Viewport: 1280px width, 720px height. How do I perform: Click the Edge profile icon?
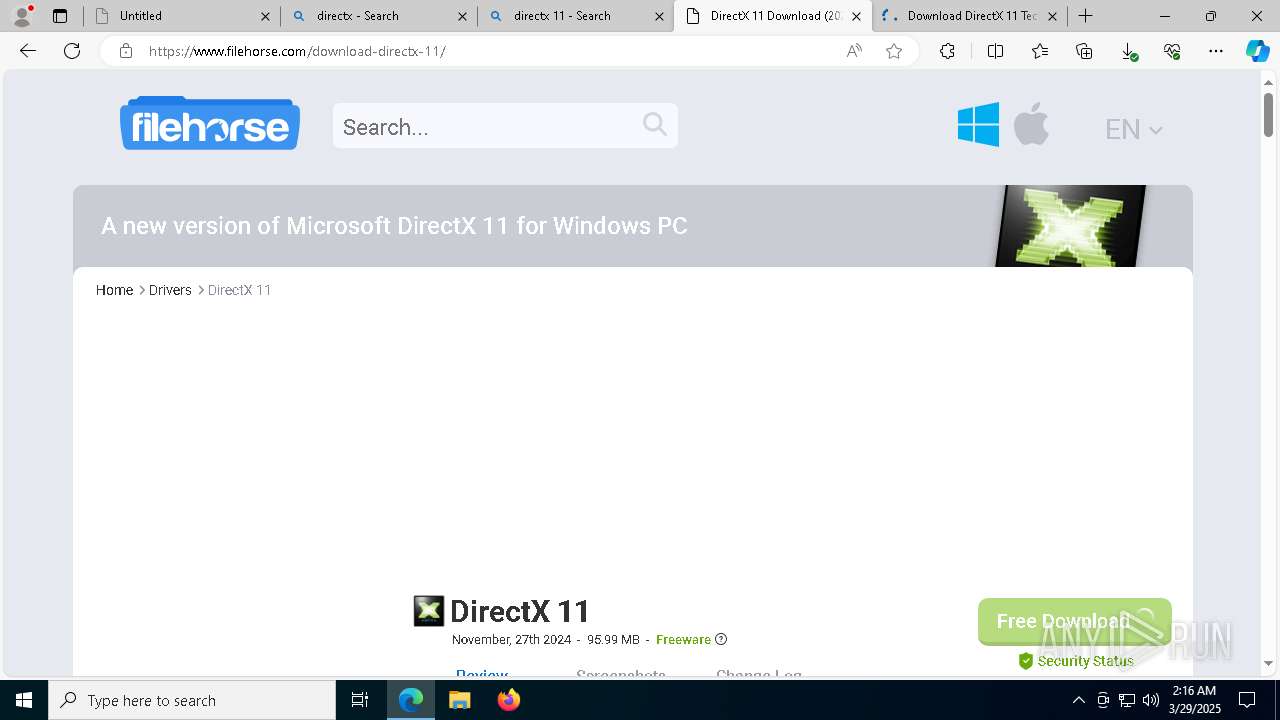pos(21,16)
